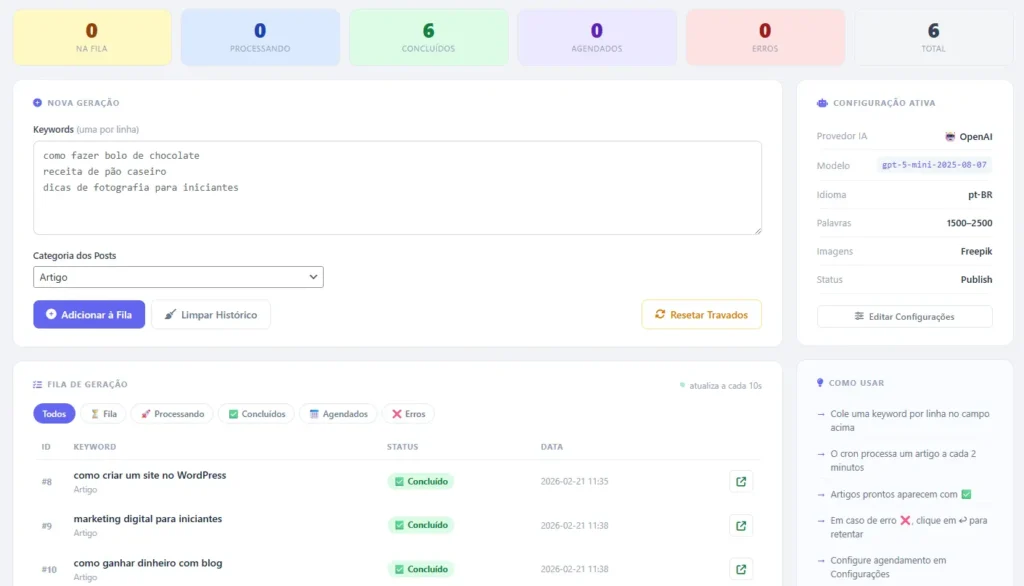Click red X icon in help text
Viewport: 1024px width, 586px height.
point(904,521)
